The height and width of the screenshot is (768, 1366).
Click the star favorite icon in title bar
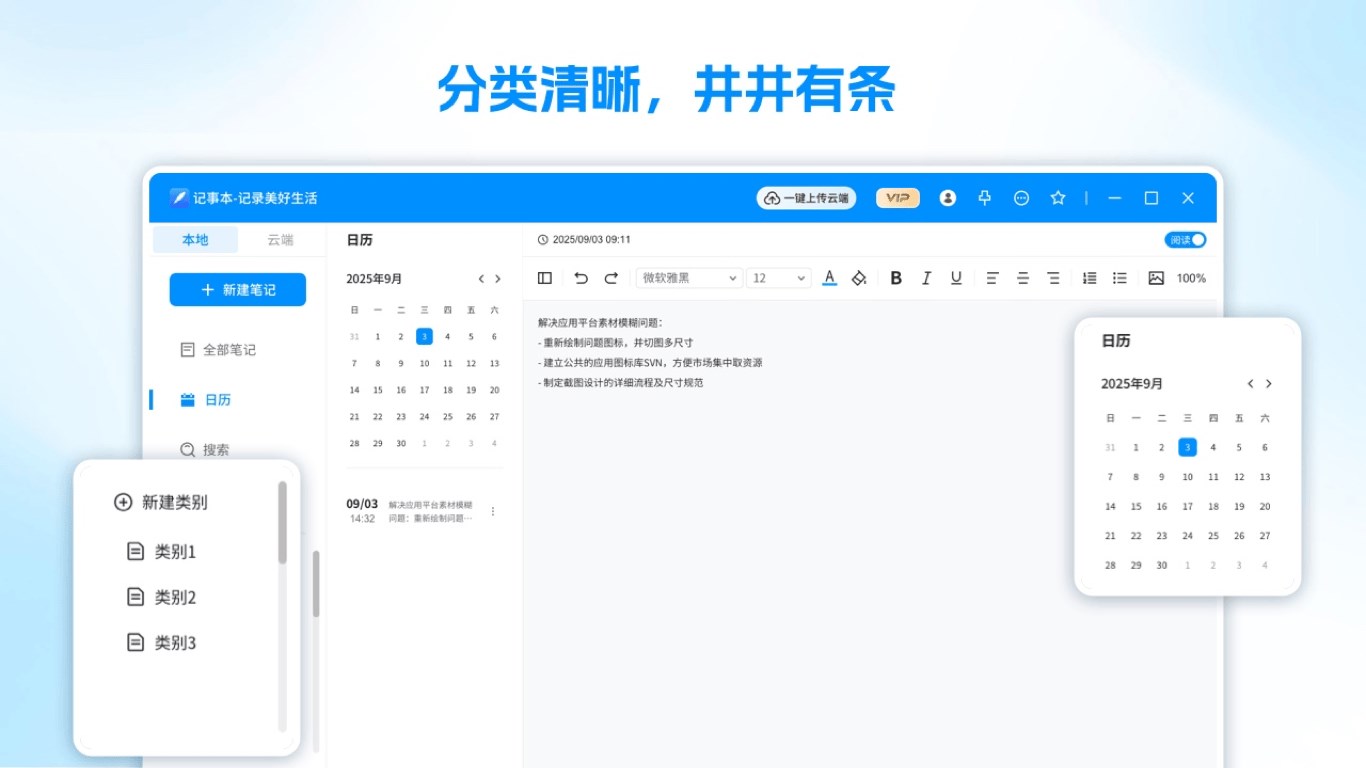1058,198
